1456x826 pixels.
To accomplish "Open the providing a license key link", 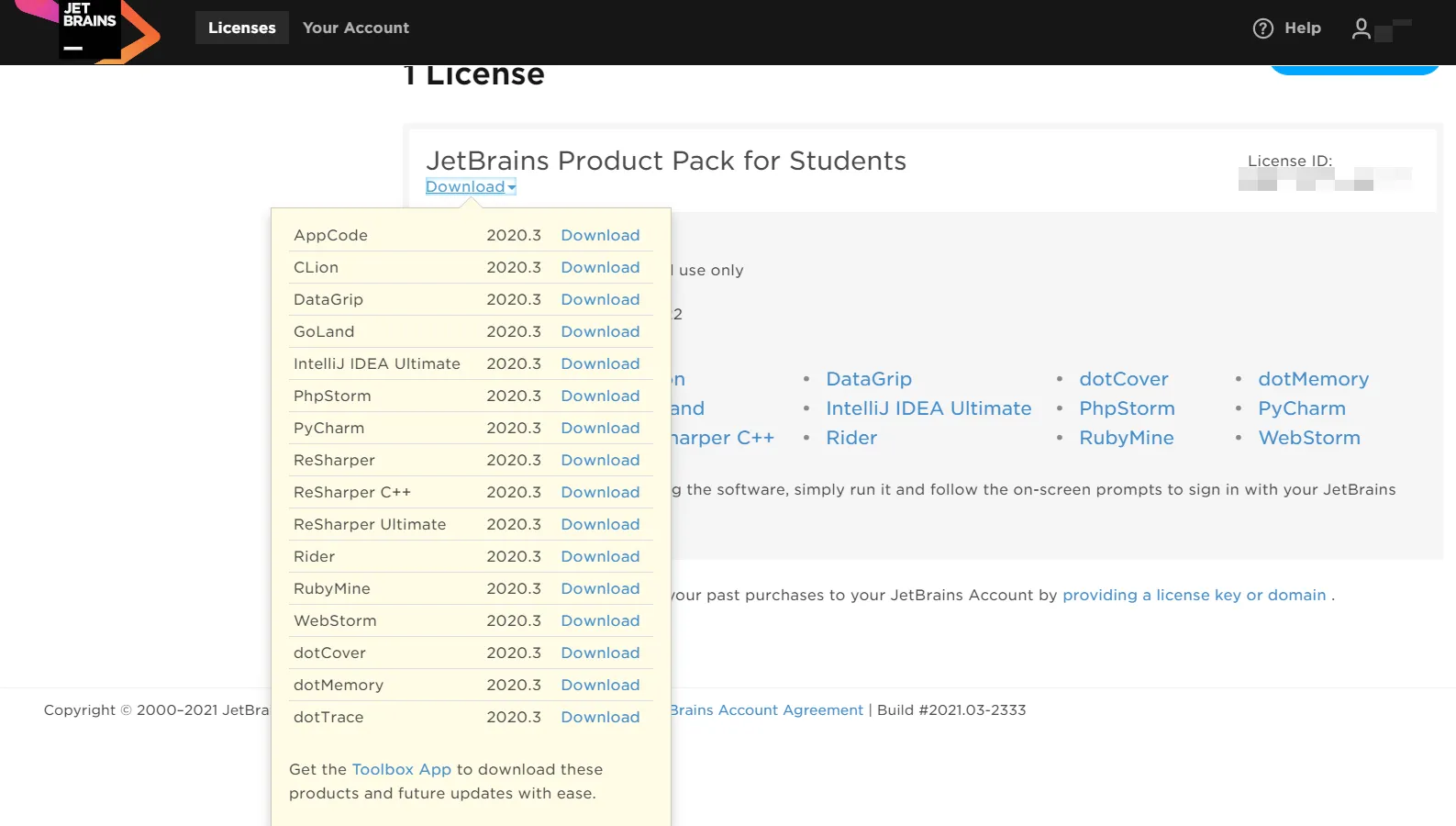I will pyautogui.click(x=1194, y=596).
